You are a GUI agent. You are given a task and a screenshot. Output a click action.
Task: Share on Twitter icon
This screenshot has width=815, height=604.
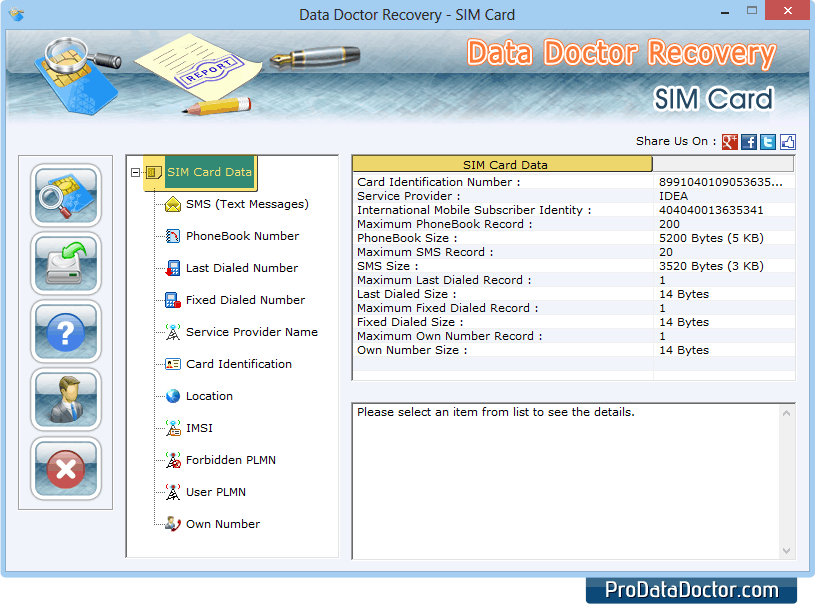(768, 141)
